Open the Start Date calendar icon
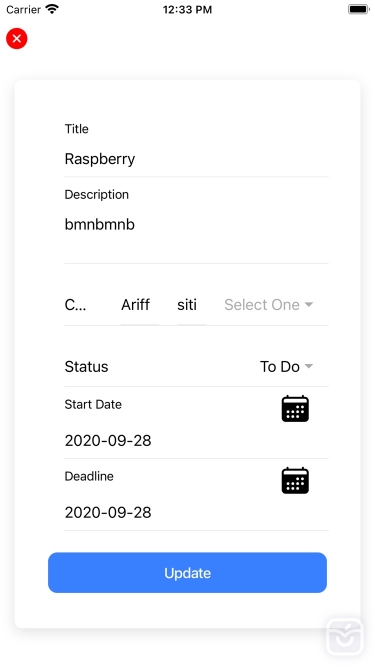Screen dimensions: 375x667 295,408
